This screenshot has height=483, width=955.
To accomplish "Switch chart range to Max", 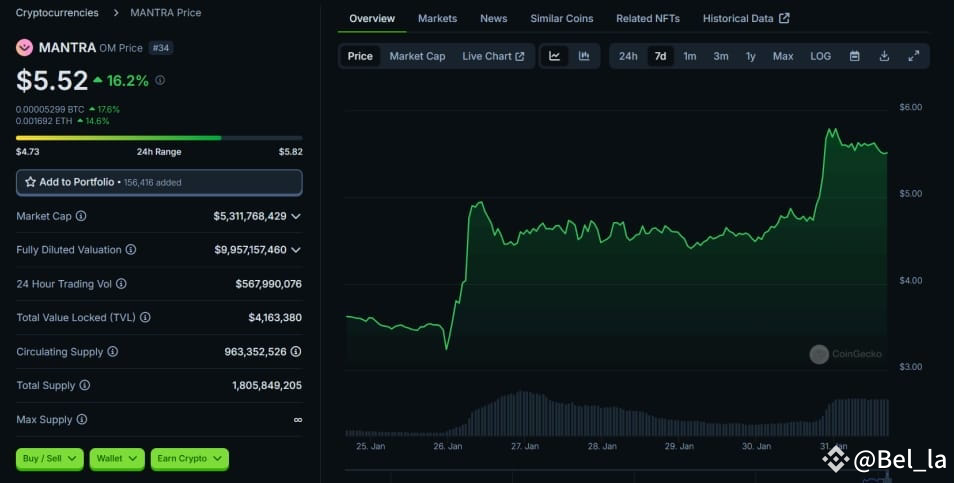I will click(x=783, y=56).
